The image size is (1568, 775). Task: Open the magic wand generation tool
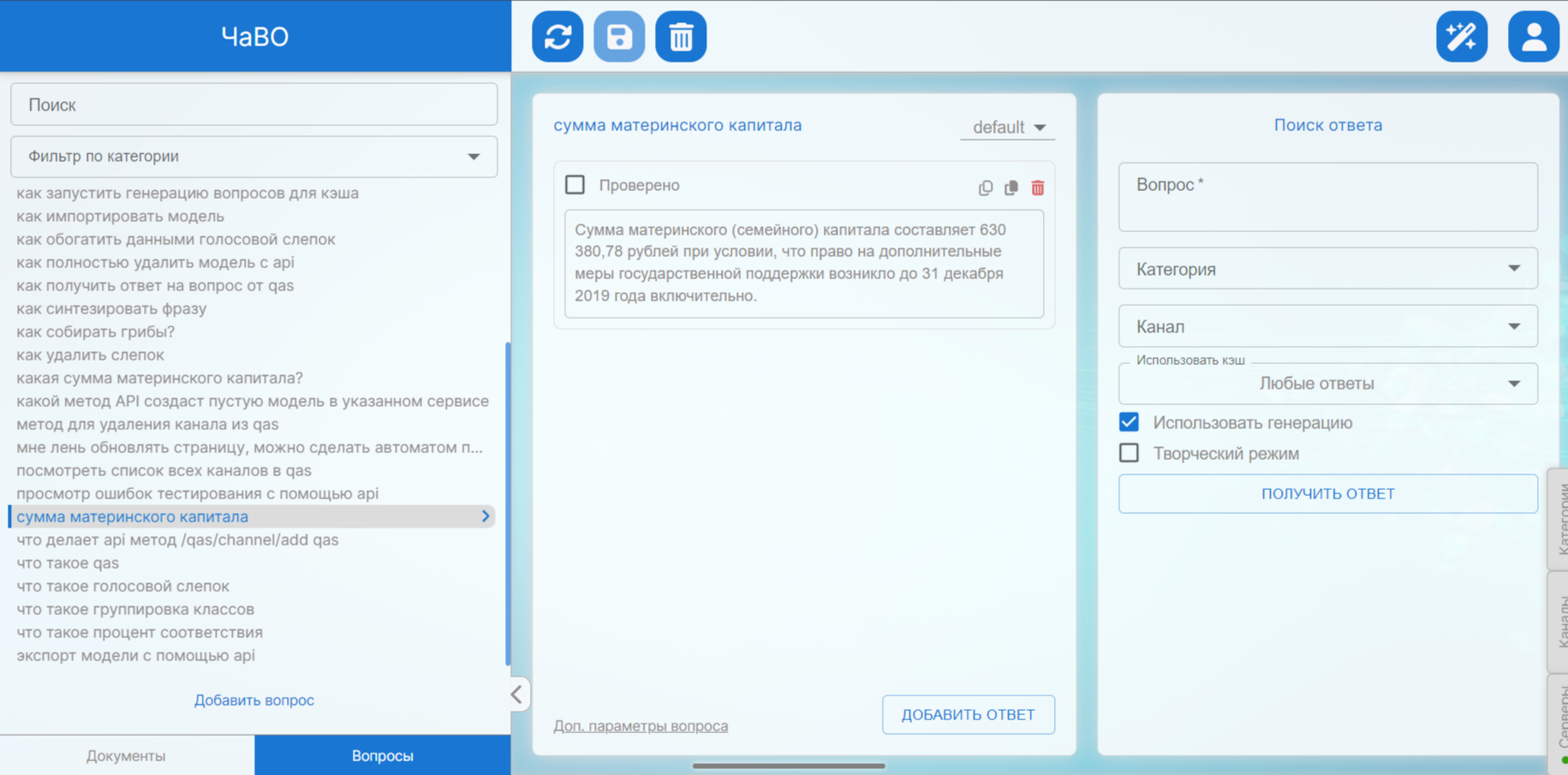tap(1461, 37)
